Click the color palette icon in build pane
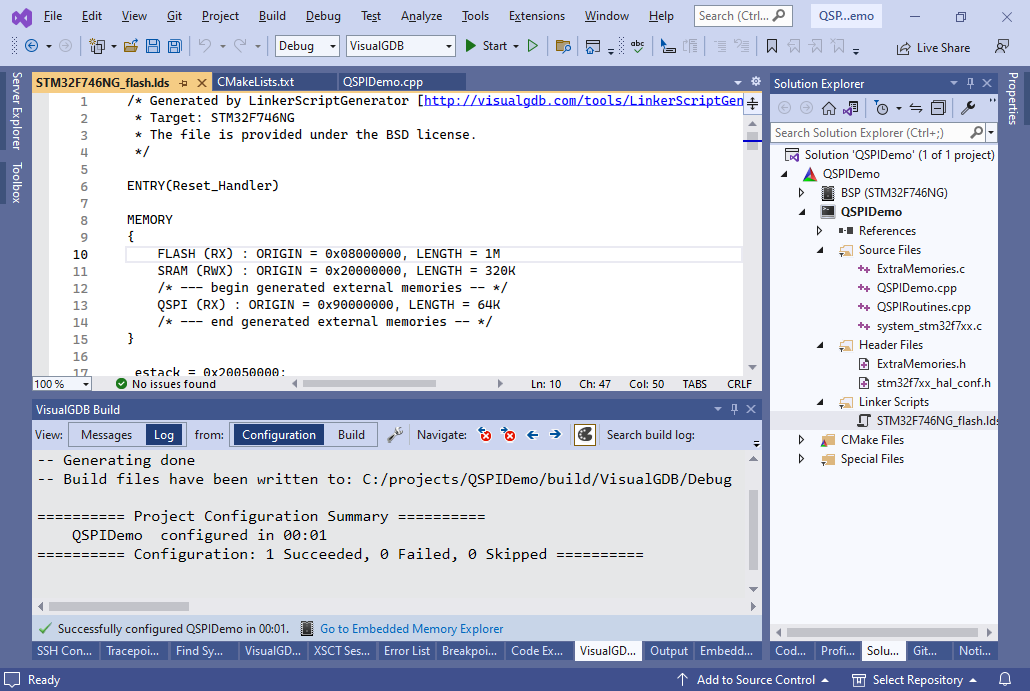This screenshot has width=1030, height=691. (x=585, y=435)
